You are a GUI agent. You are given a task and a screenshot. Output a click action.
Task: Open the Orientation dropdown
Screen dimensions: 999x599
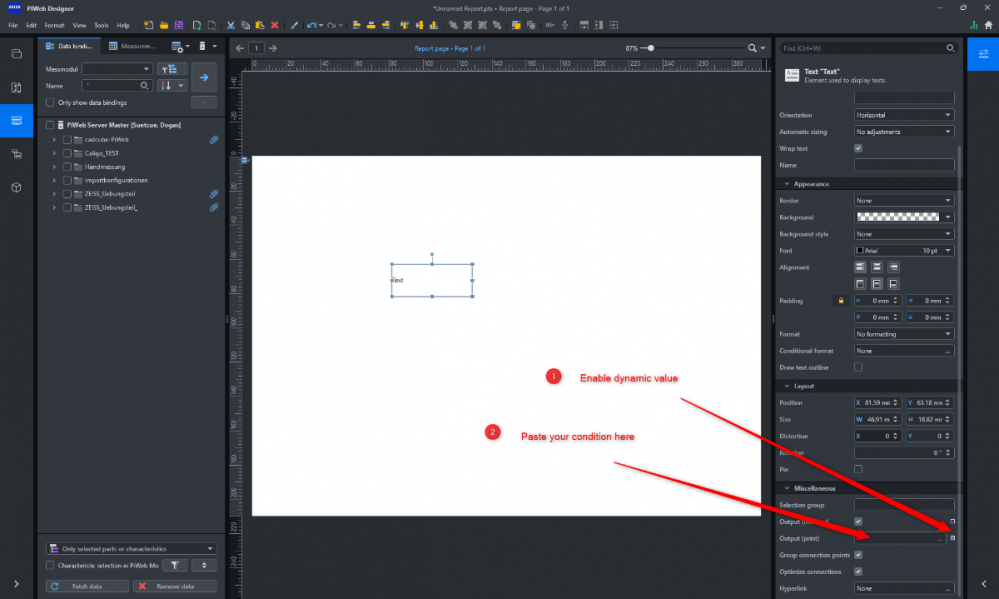pos(904,115)
